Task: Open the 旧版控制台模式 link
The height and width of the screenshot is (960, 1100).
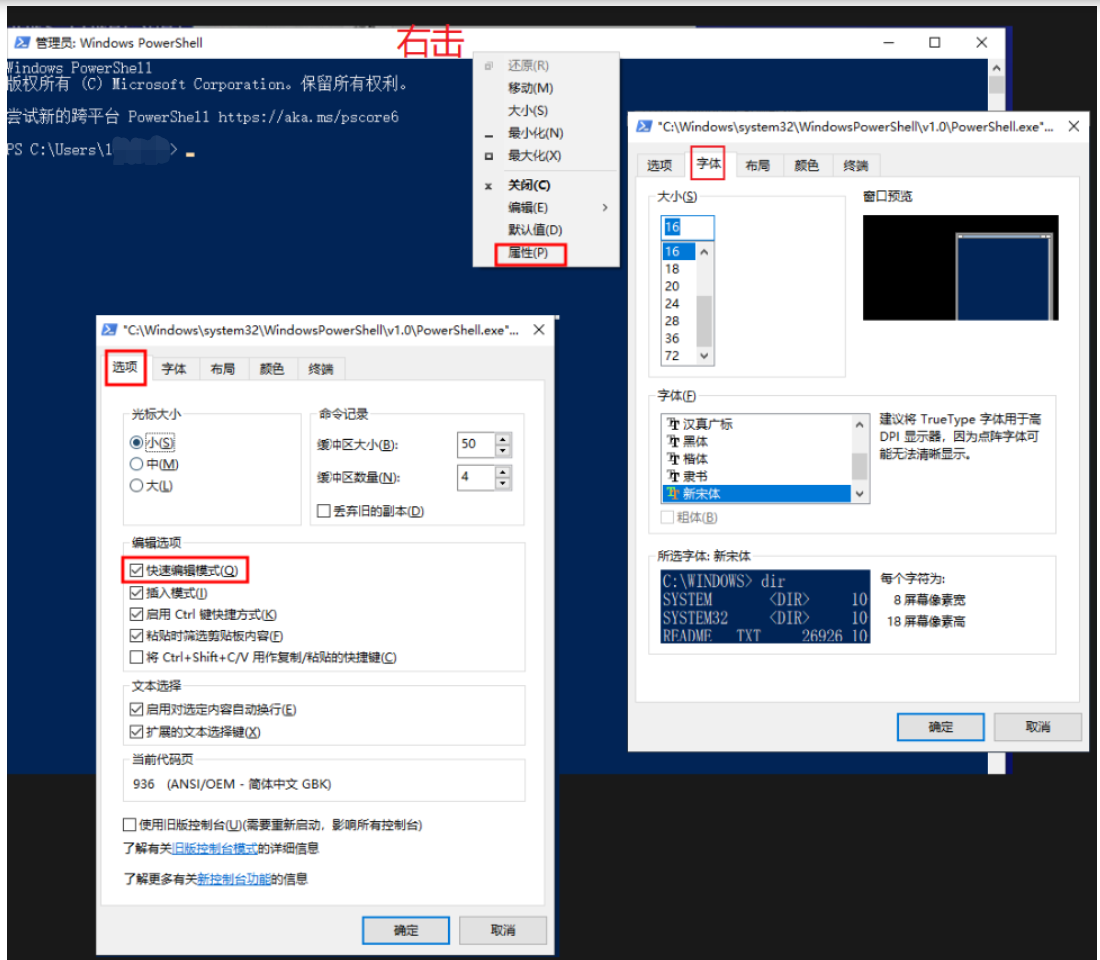Action: coord(215,848)
